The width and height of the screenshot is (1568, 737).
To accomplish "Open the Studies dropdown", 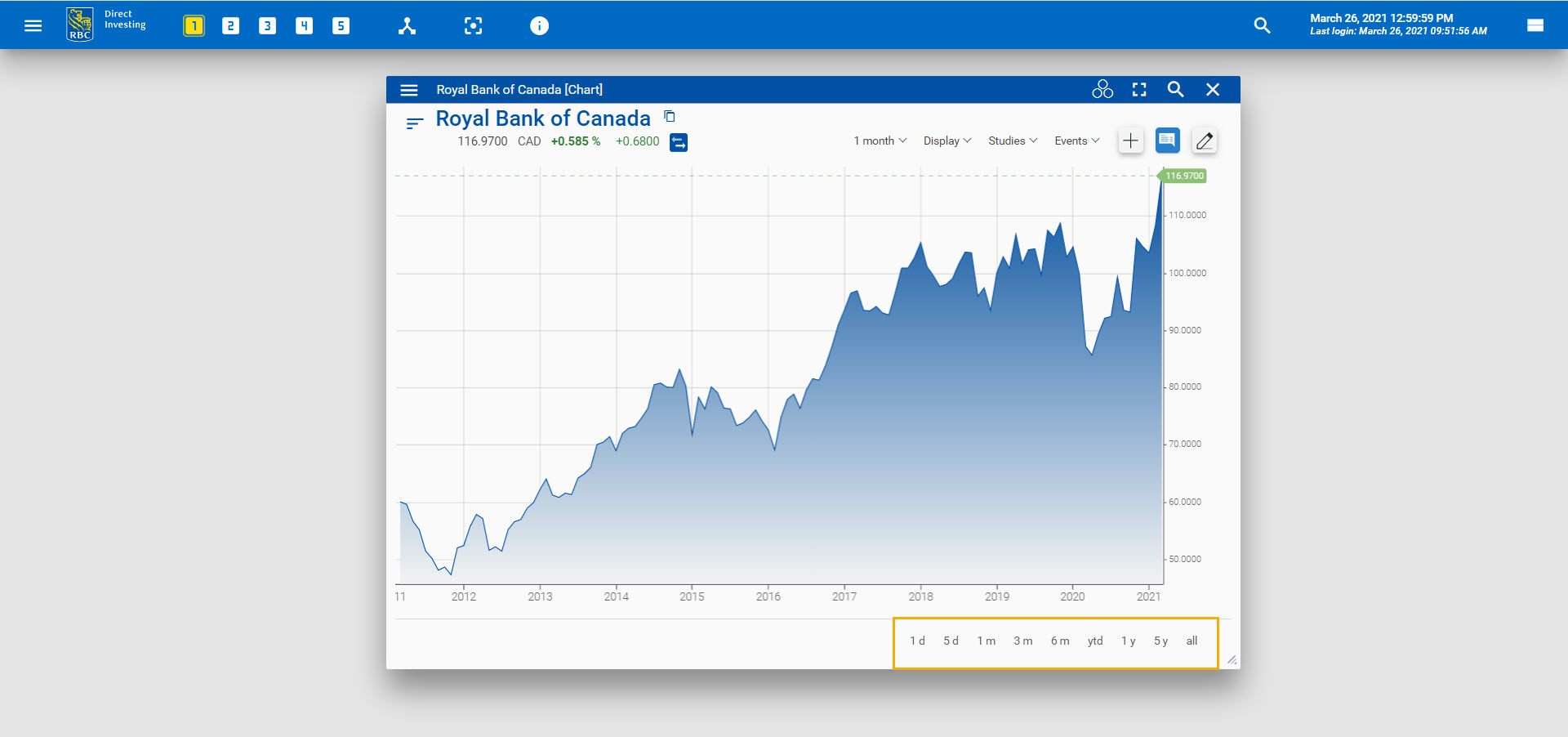I will pyautogui.click(x=1012, y=141).
